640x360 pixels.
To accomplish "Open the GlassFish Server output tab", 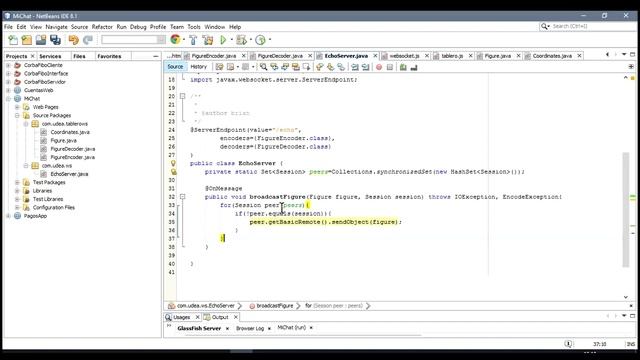I will click(x=199, y=328).
